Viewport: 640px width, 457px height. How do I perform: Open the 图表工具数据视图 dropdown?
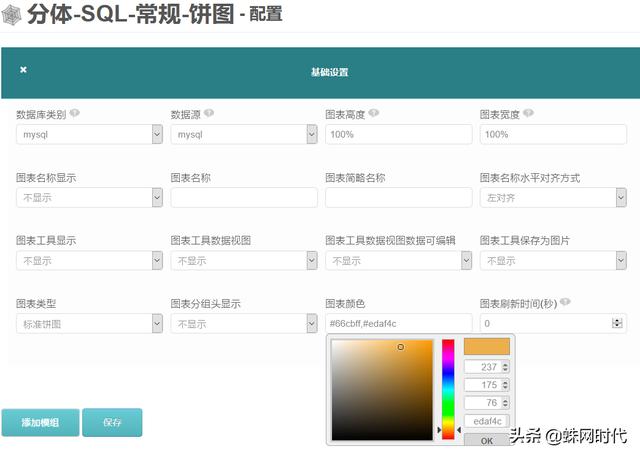[244, 260]
